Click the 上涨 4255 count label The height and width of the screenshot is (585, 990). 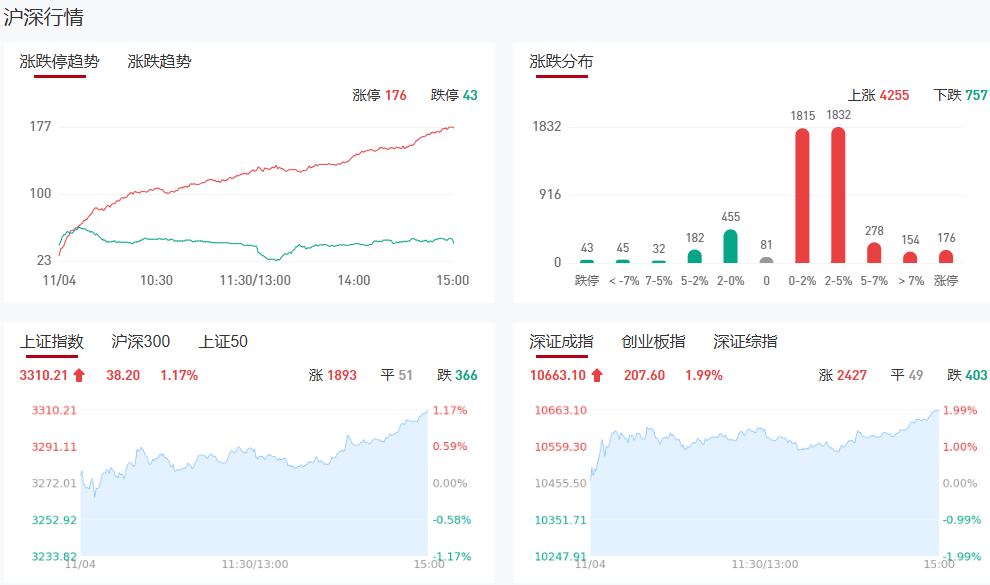pos(878,96)
